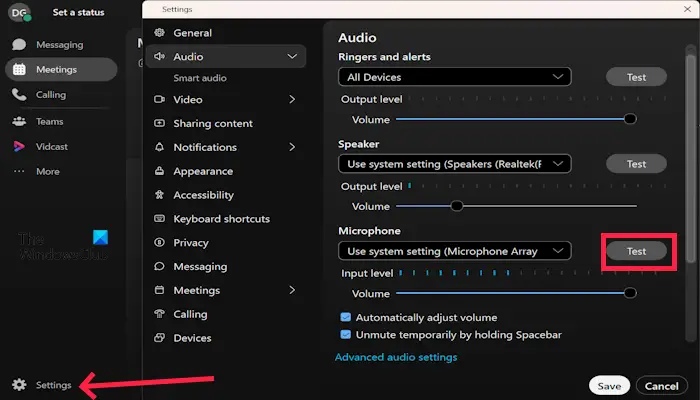700x400 pixels.
Task: Open Vidcast via its play icon
Action: point(19,146)
